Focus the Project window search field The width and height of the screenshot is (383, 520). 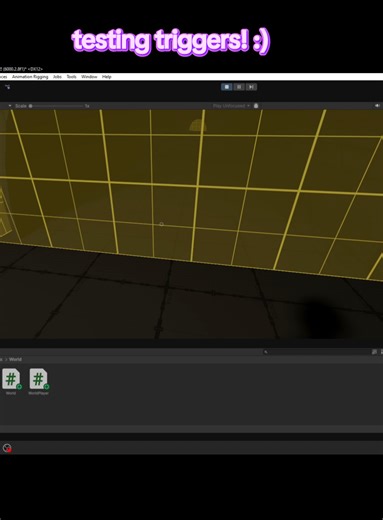[316, 352]
